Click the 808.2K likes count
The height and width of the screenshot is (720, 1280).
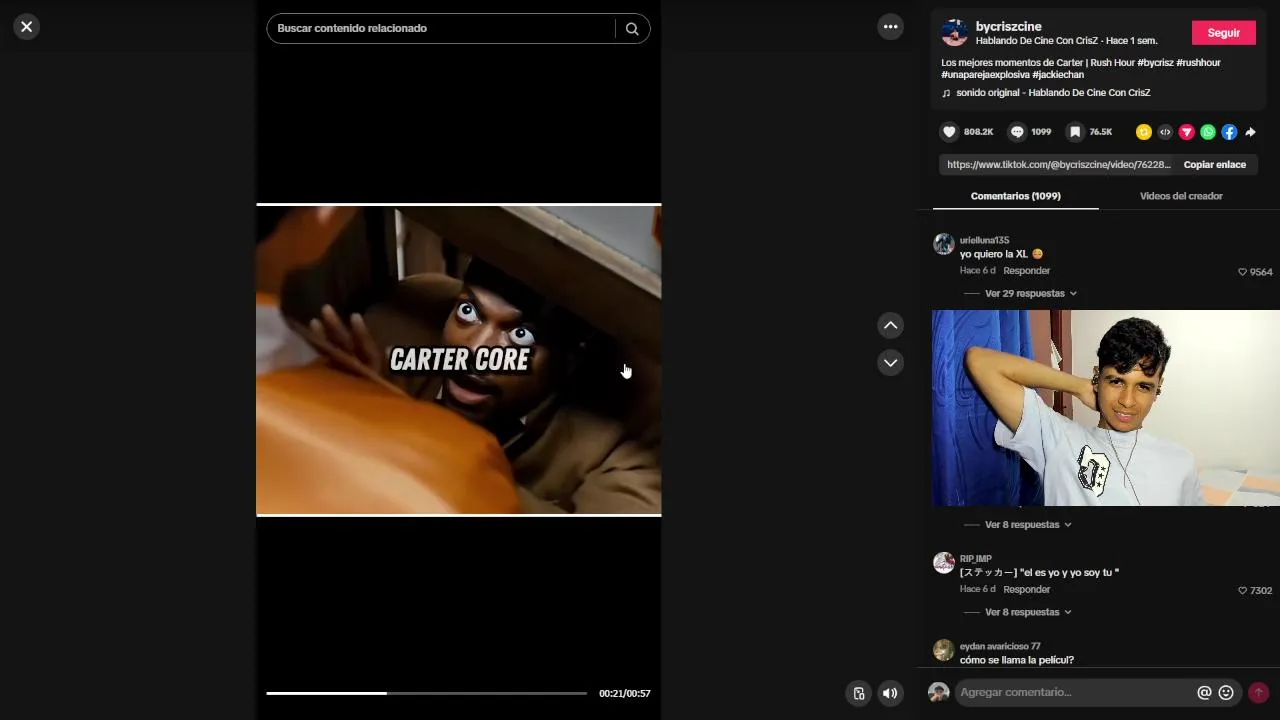coord(979,132)
